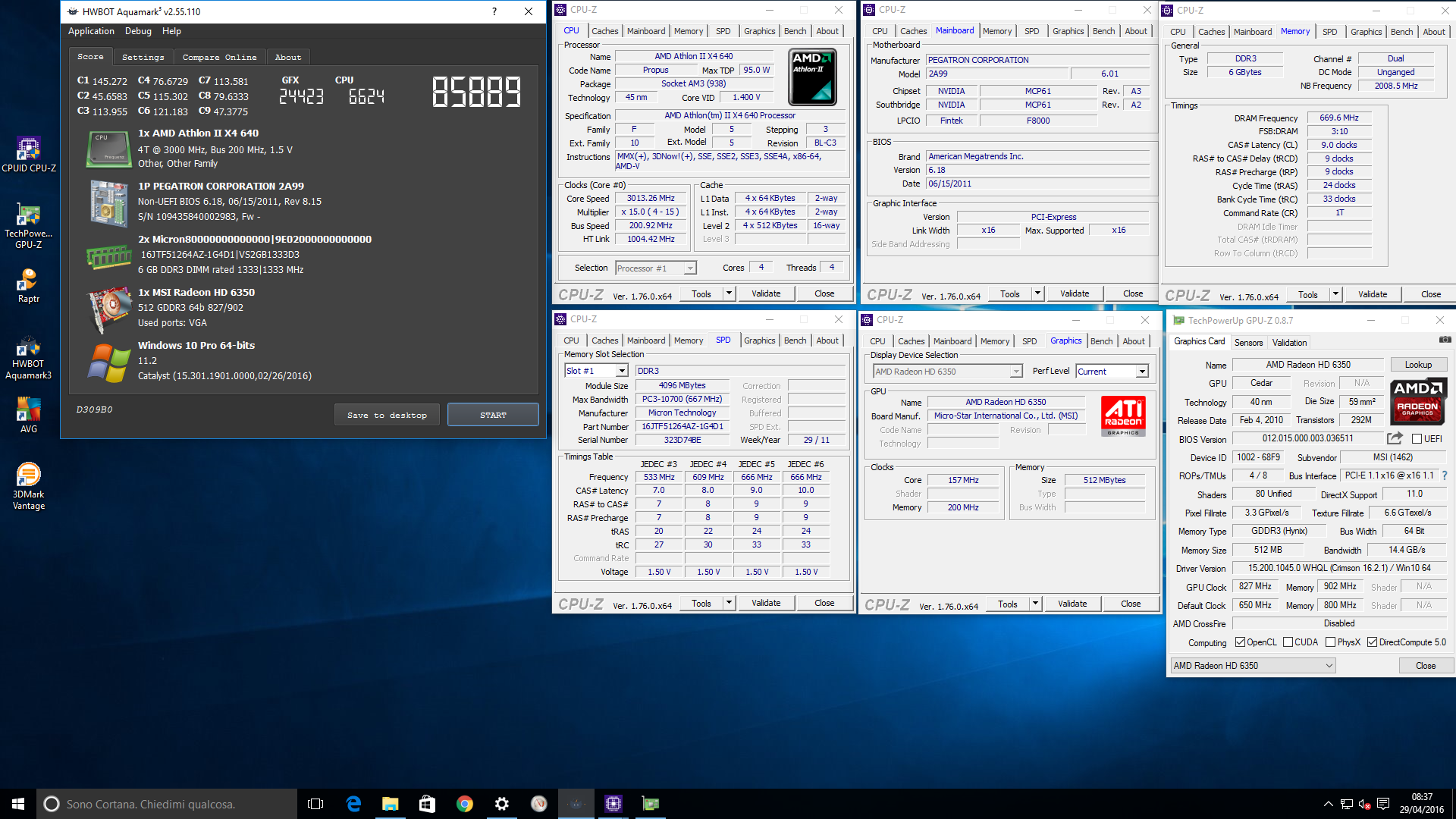Expand Tools arrow in SPD window

pos(729,603)
